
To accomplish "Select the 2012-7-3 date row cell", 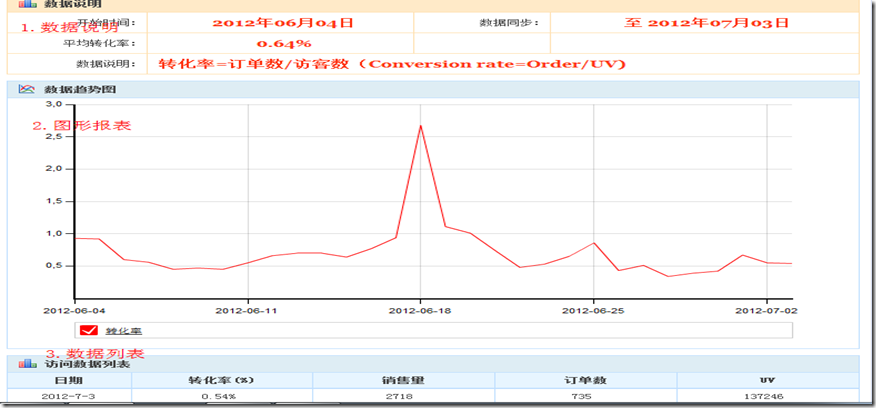I will 70,396.
